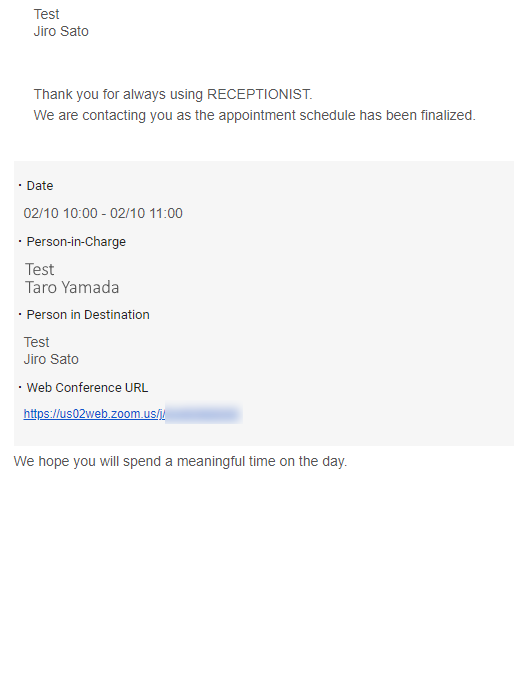Screen dimensions: 530x700
Task: Click Jiro Sato in the email greeting
Action: pos(61,32)
